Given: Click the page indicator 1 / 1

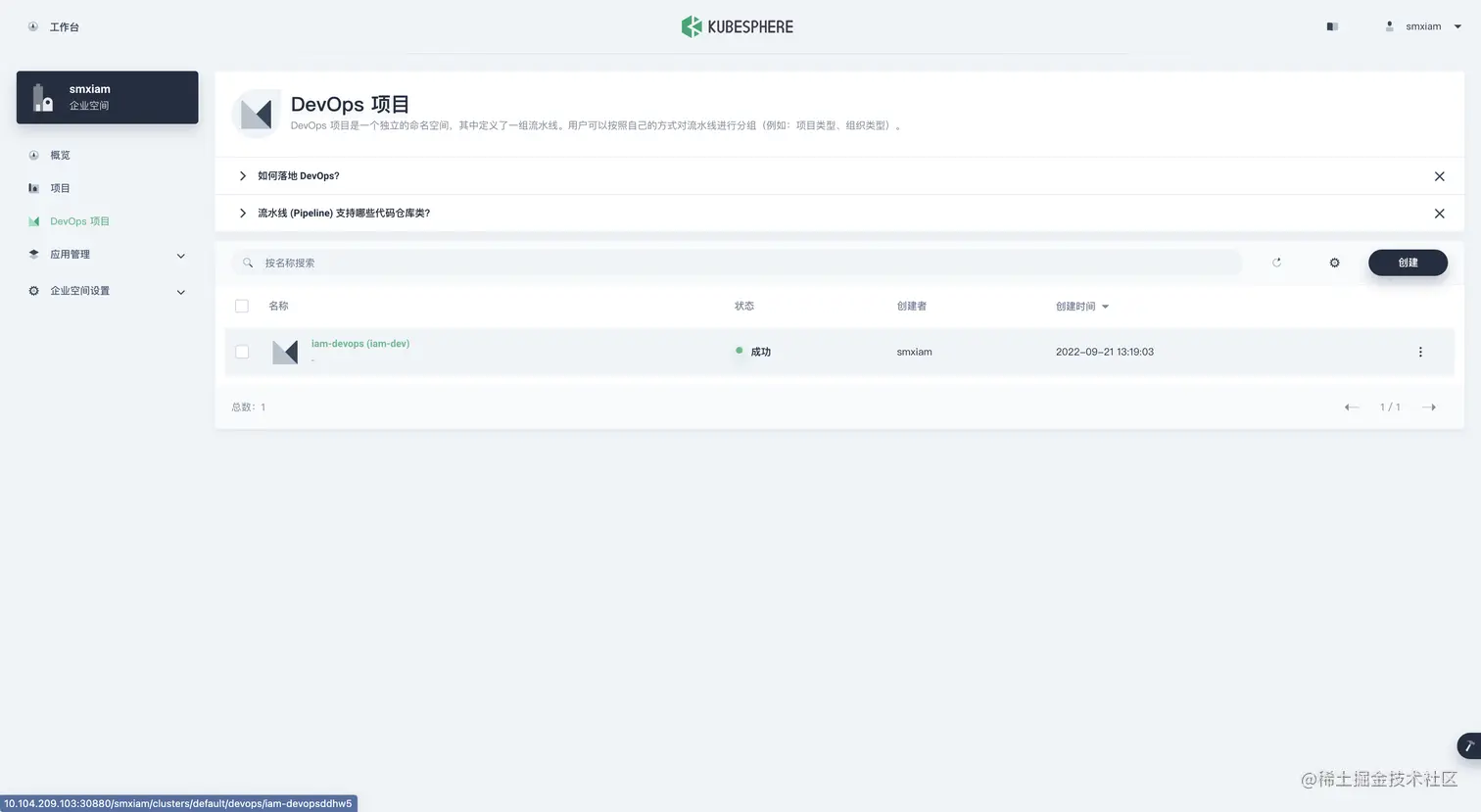Looking at the screenshot, I should (1390, 407).
